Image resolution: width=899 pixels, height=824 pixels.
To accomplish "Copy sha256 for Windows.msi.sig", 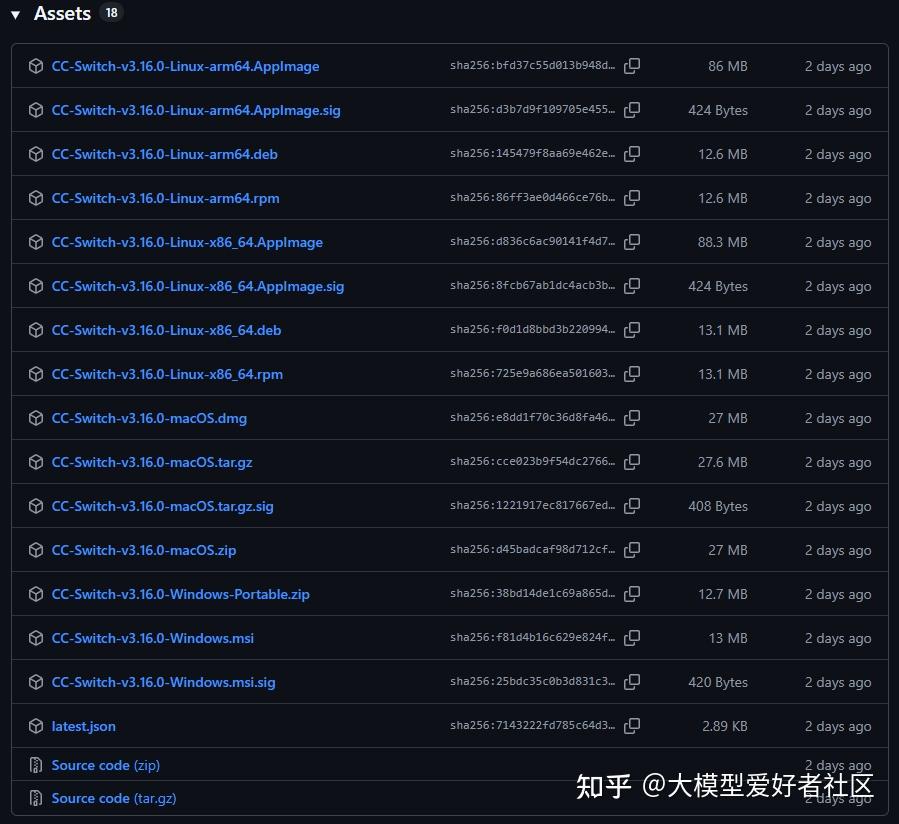I will tap(632, 682).
